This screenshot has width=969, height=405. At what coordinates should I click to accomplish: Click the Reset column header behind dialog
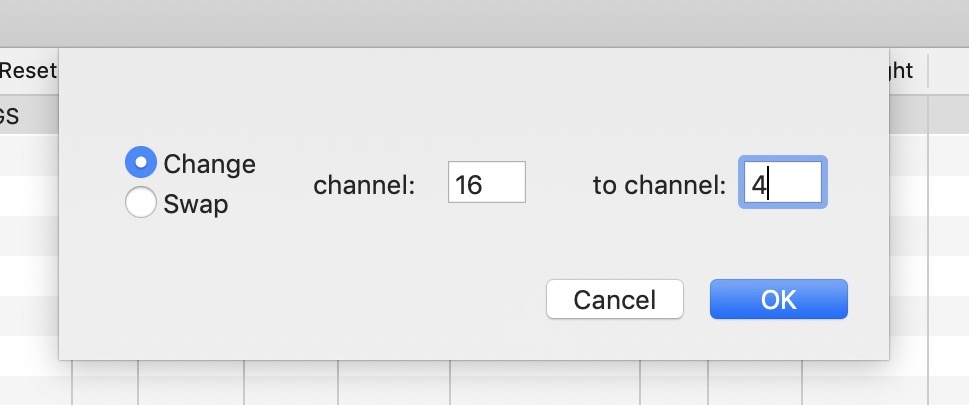pyautogui.click(x=28, y=71)
